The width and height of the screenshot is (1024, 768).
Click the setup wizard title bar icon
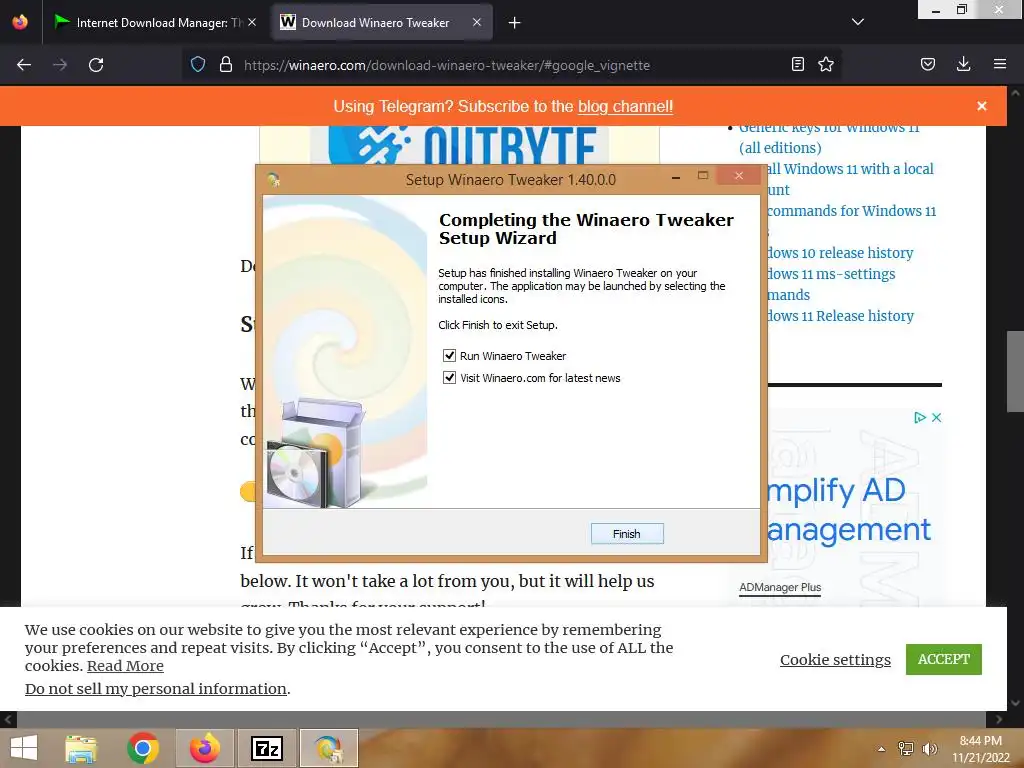click(x=274, y=179)
